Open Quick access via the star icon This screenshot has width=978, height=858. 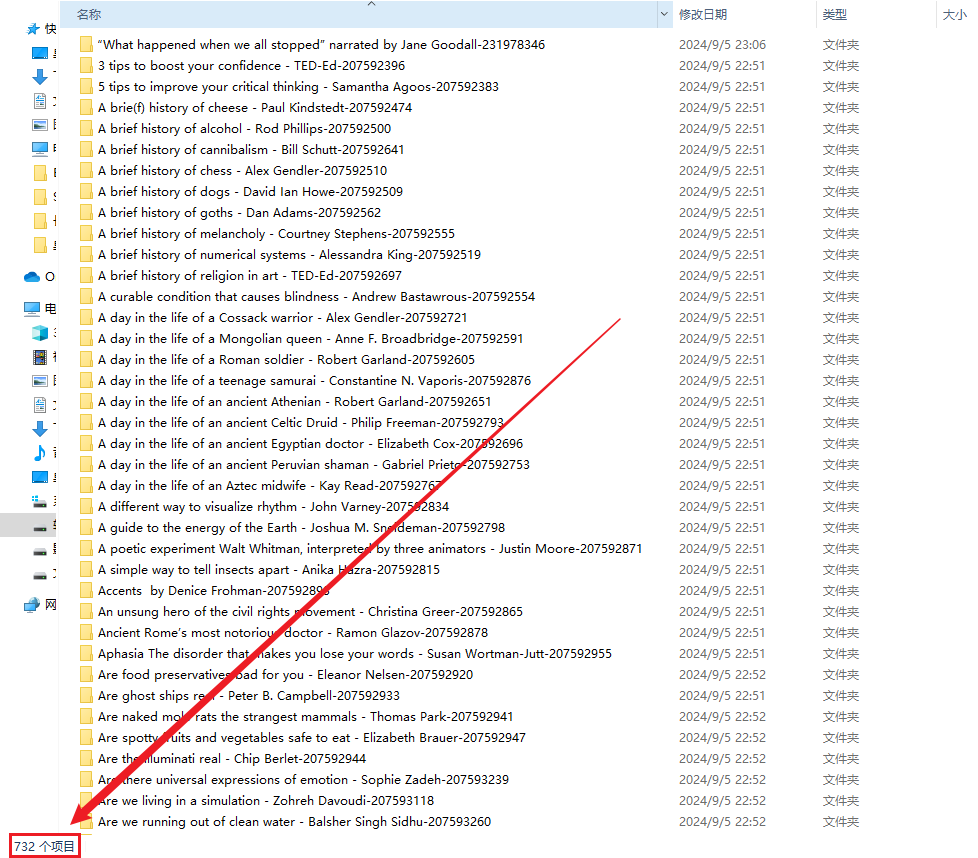32,29
